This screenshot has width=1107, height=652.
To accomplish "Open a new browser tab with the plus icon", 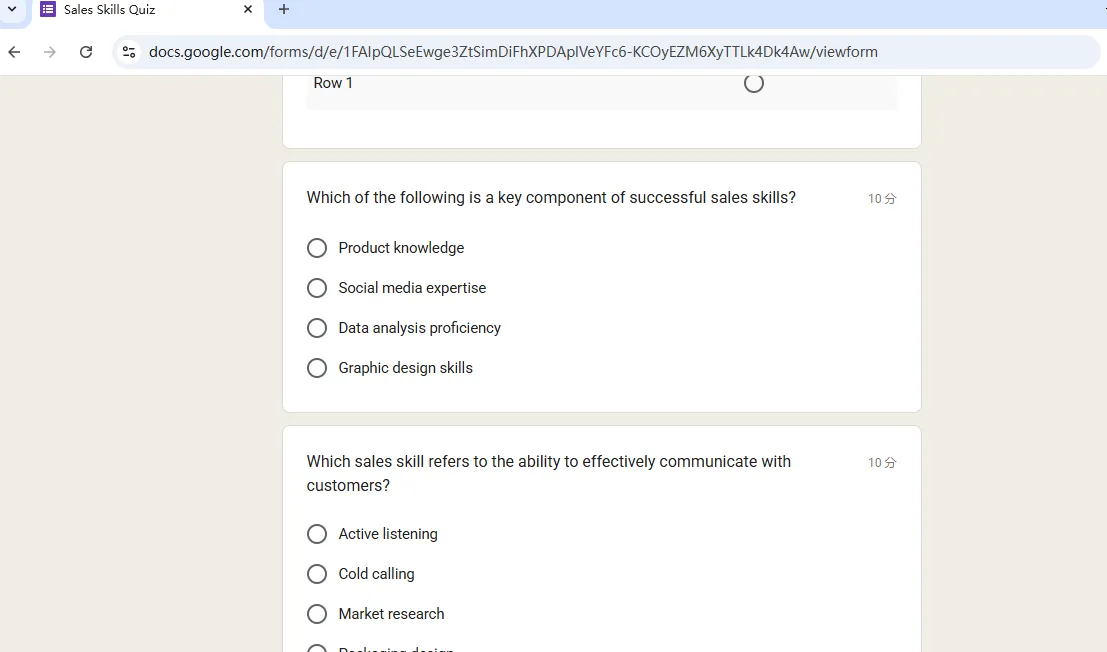I will point(284,9).
